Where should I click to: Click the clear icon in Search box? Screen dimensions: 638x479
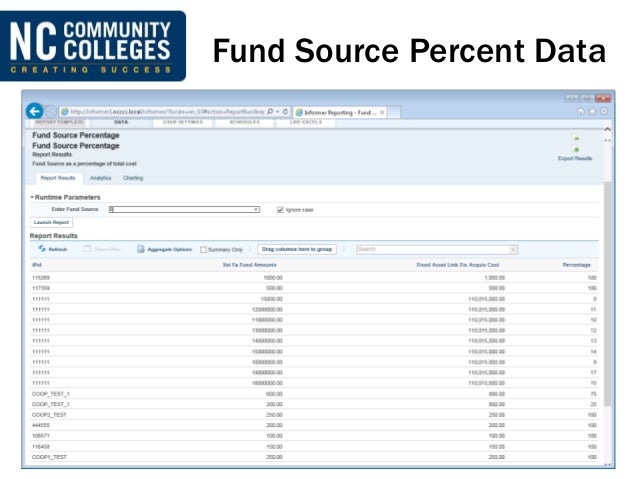pyautogui.click(x=513, y=249)
